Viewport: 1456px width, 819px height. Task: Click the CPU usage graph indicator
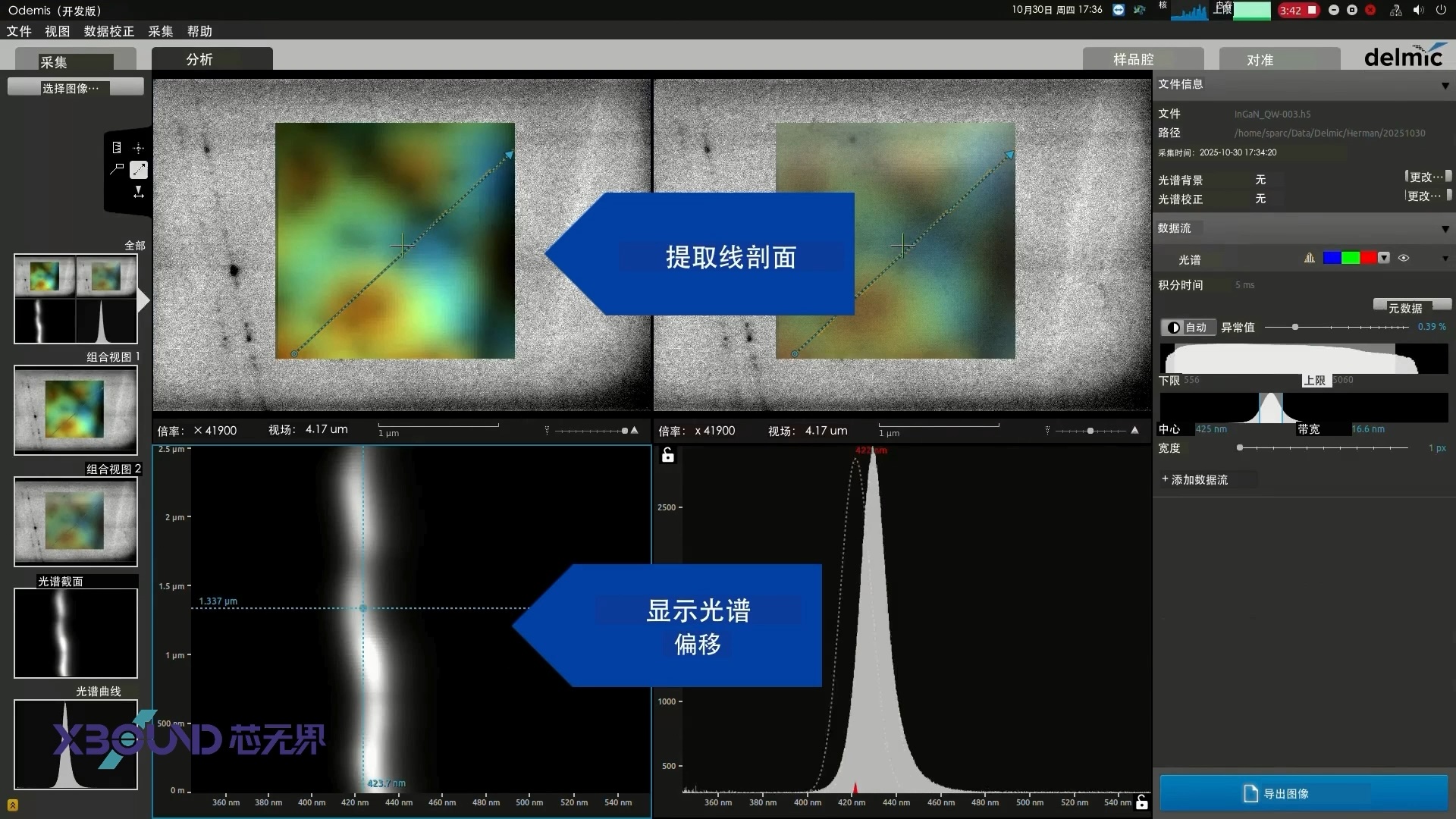pyautogui.click(x=1190, y=11)
